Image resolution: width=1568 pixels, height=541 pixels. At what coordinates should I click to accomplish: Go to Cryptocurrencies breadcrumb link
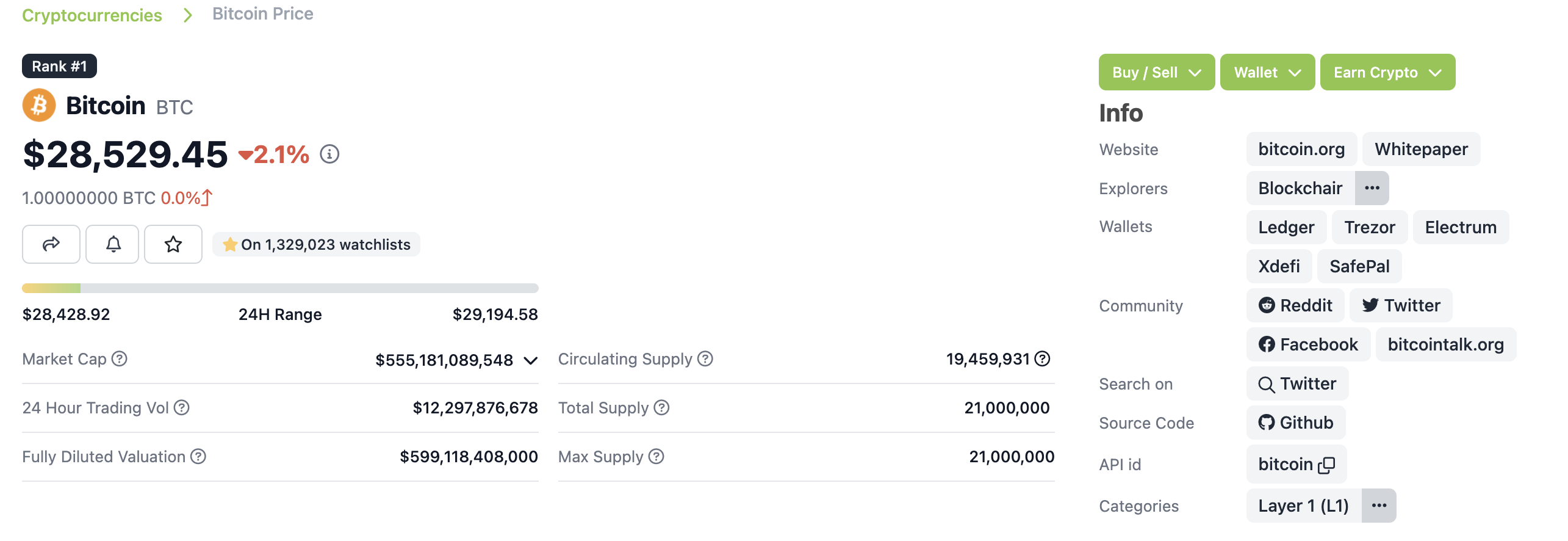(92, 15)
